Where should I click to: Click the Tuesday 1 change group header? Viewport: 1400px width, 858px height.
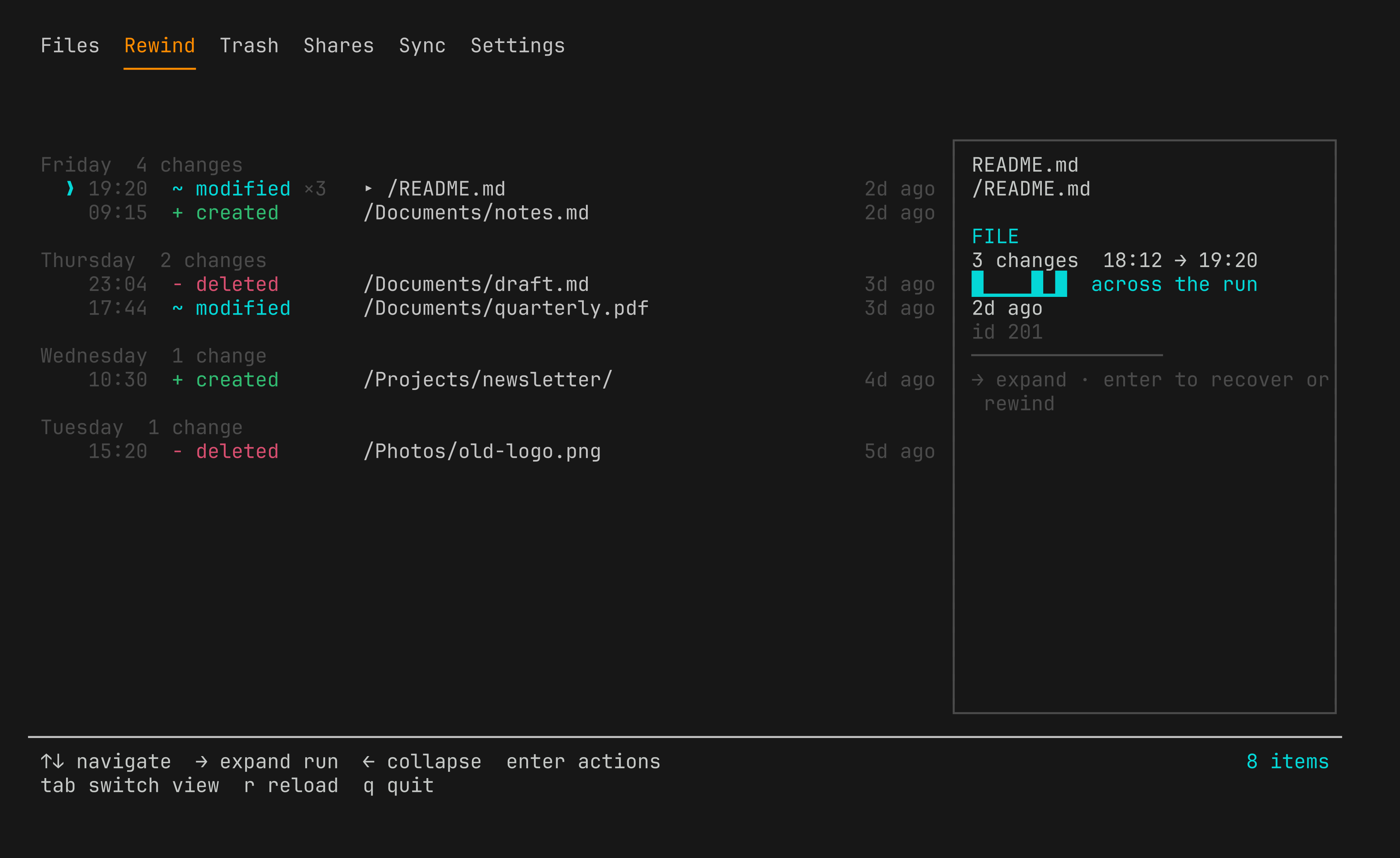pos(141,427)
